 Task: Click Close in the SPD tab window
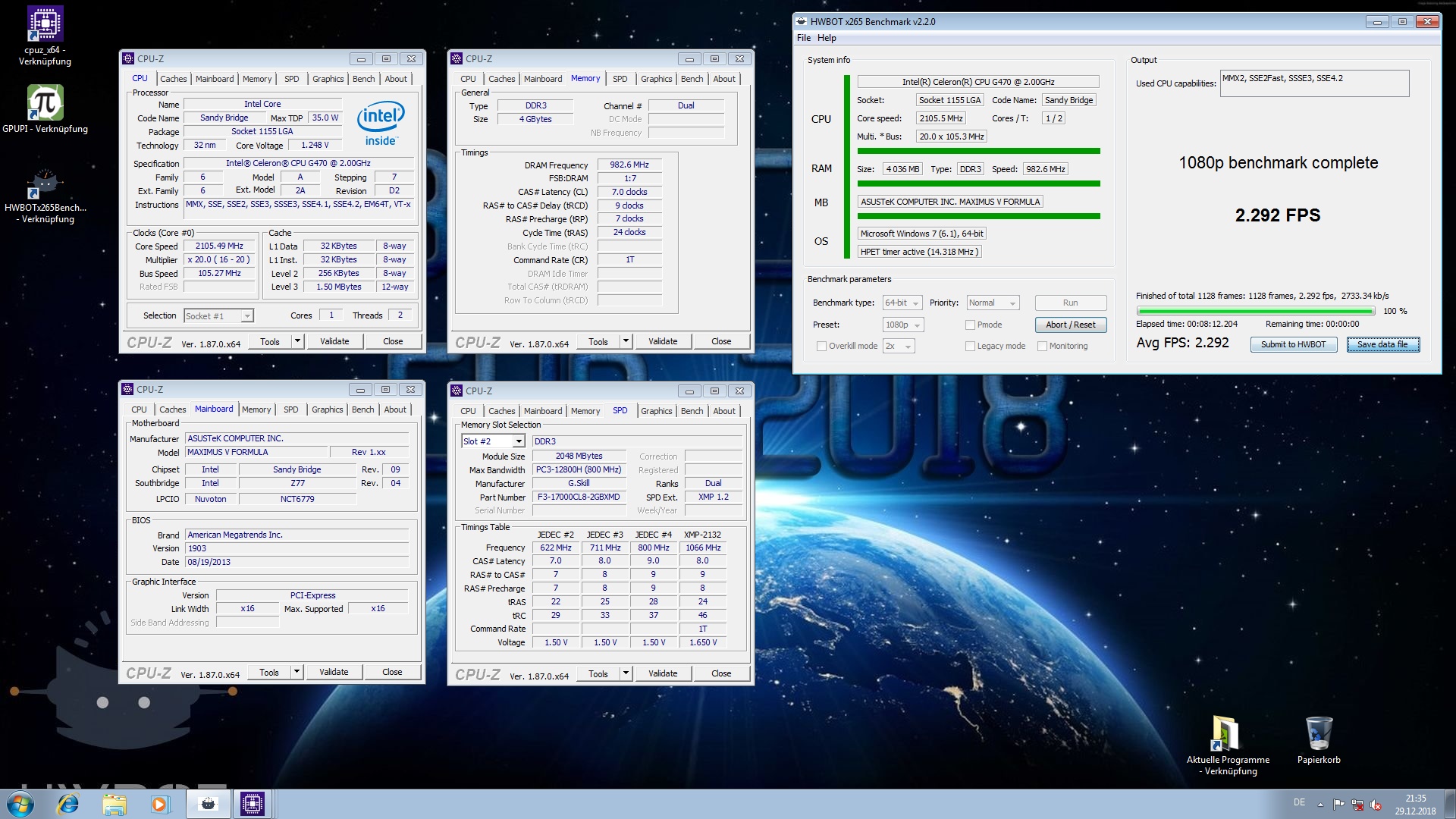point(721,673)
